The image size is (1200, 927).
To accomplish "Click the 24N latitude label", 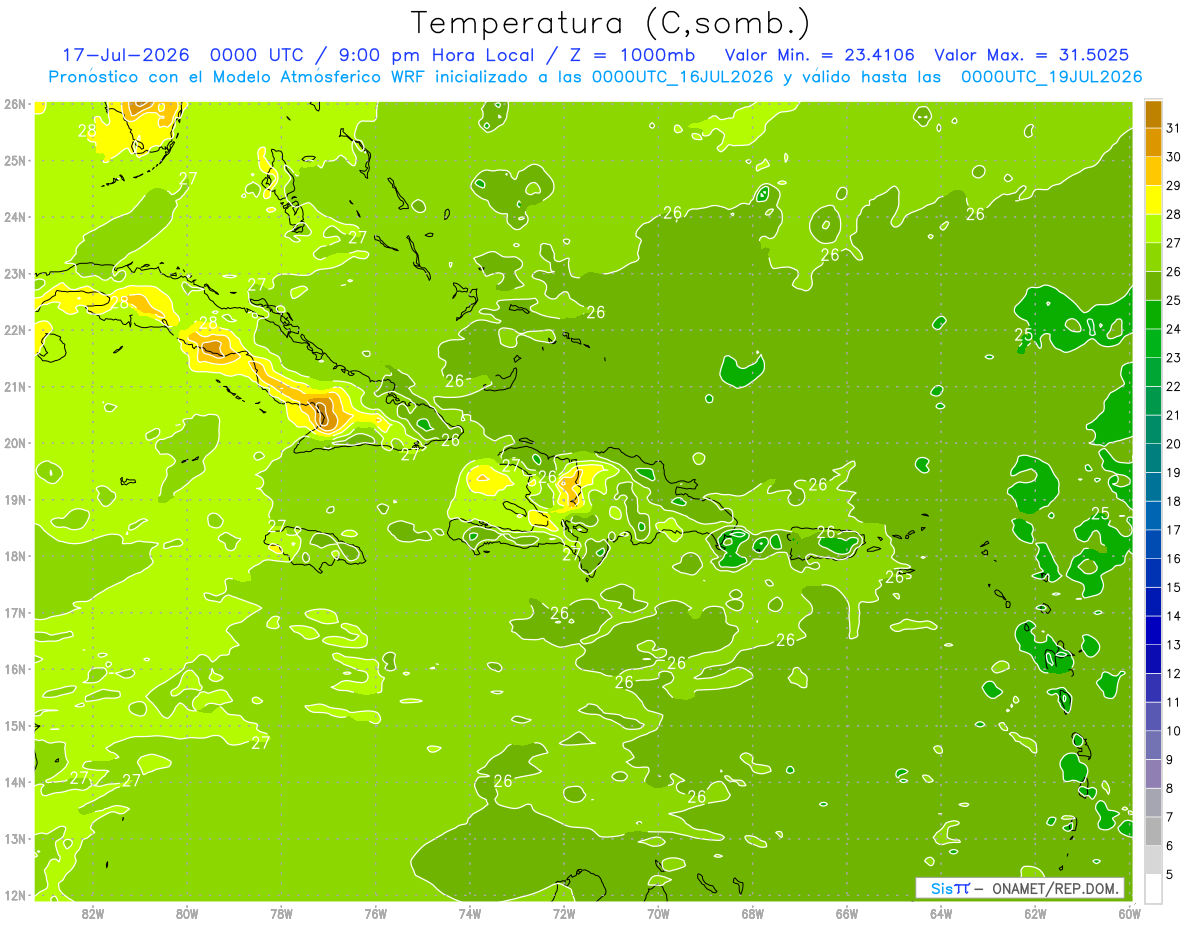I will pyautogui.click(x=16, y=217).
